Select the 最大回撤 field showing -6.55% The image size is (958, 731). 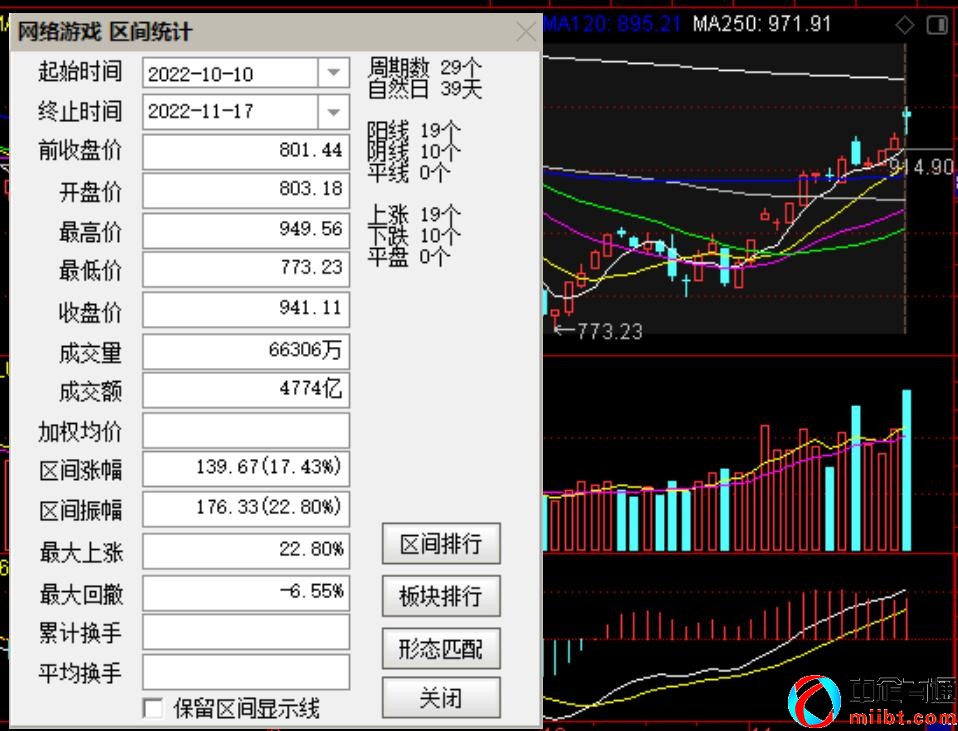[x=245, y=592]
